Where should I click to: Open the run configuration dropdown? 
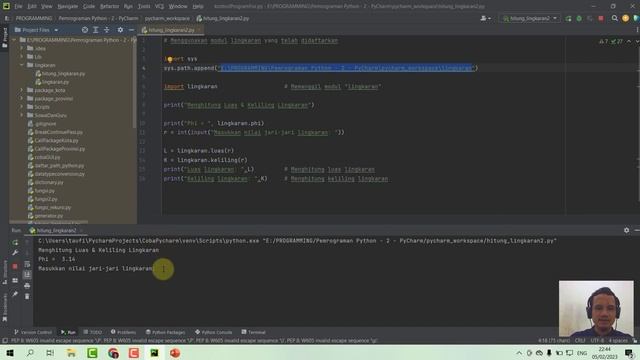click(530, 18)
